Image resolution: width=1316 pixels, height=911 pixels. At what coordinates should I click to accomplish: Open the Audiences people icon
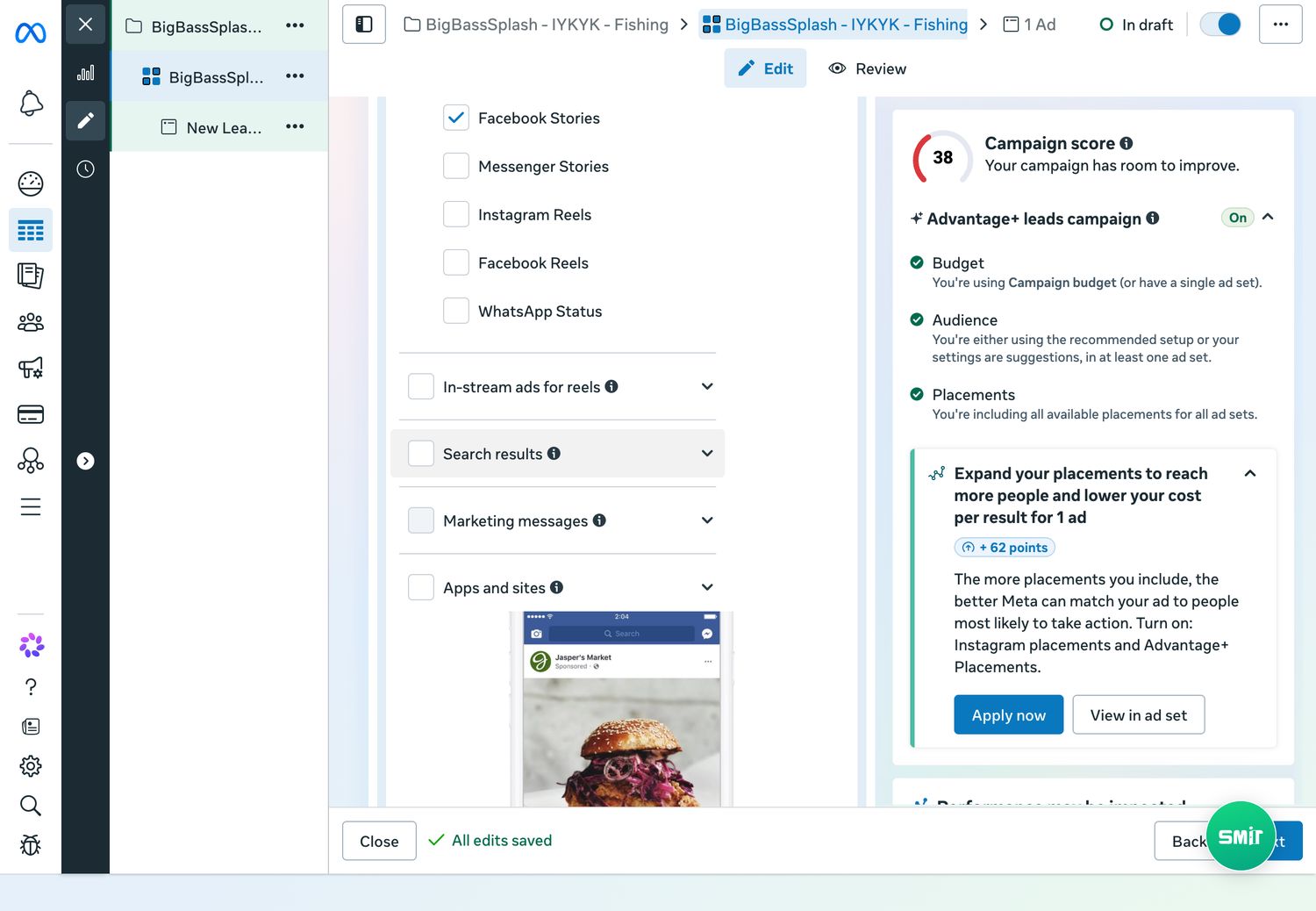31,322
